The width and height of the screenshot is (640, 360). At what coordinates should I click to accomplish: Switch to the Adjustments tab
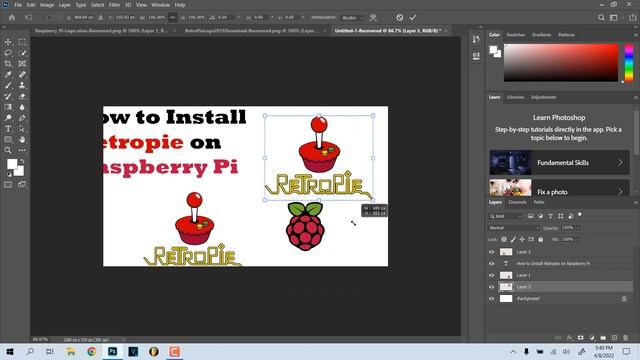543,97
